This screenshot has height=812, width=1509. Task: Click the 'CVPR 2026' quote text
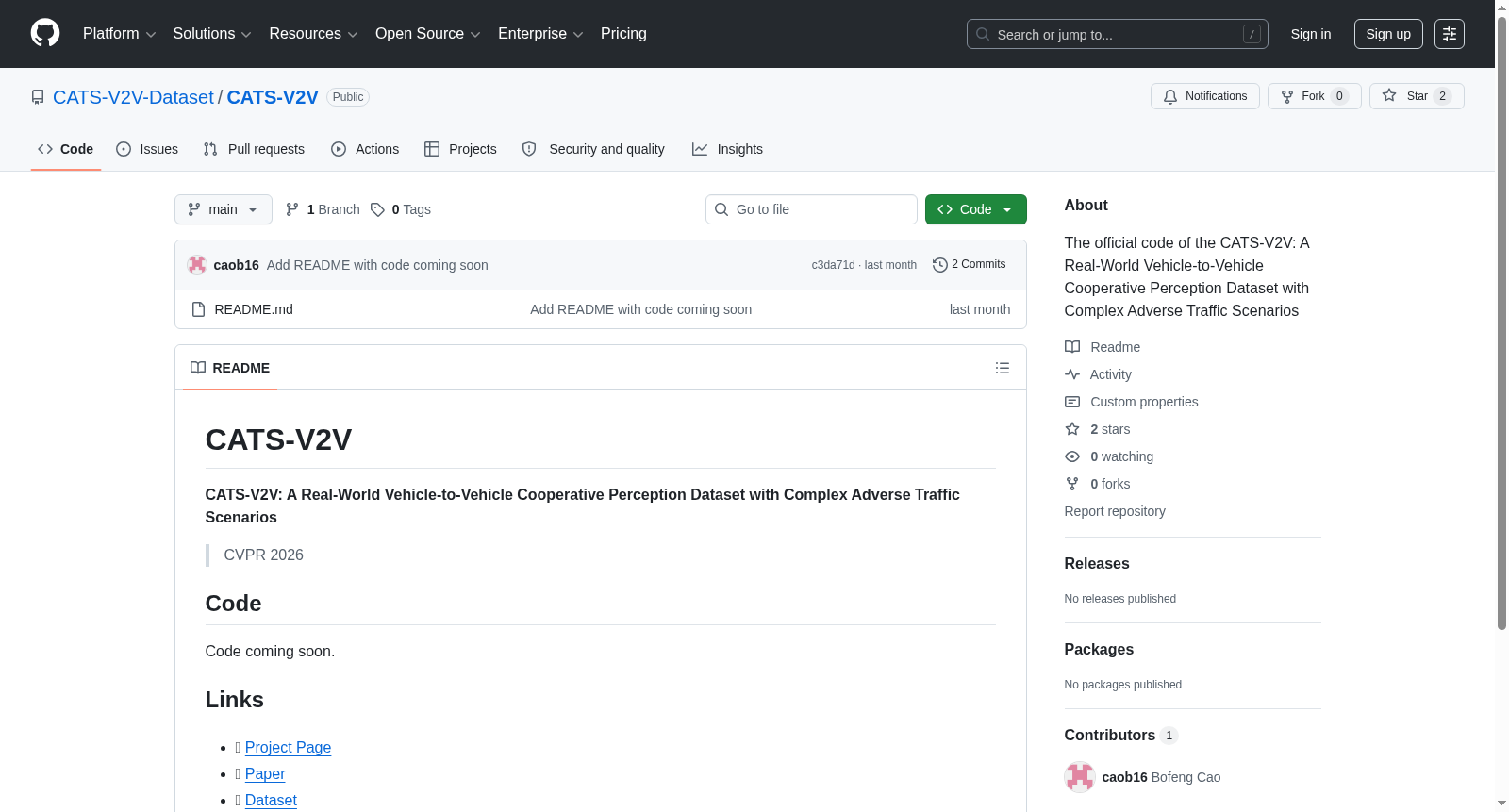[264, 555]
